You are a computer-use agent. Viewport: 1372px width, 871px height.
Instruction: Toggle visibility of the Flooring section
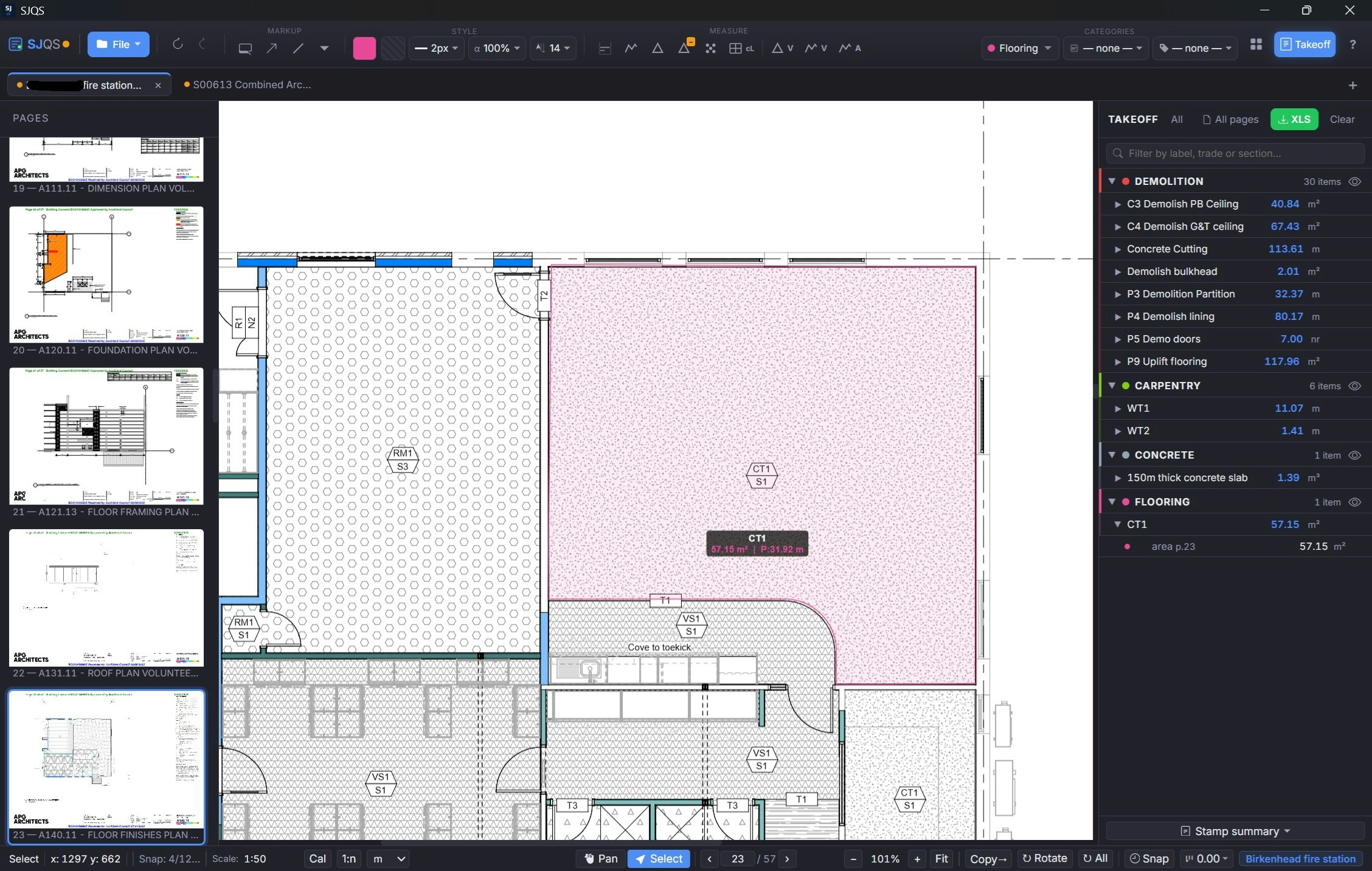coord(1354,502)
